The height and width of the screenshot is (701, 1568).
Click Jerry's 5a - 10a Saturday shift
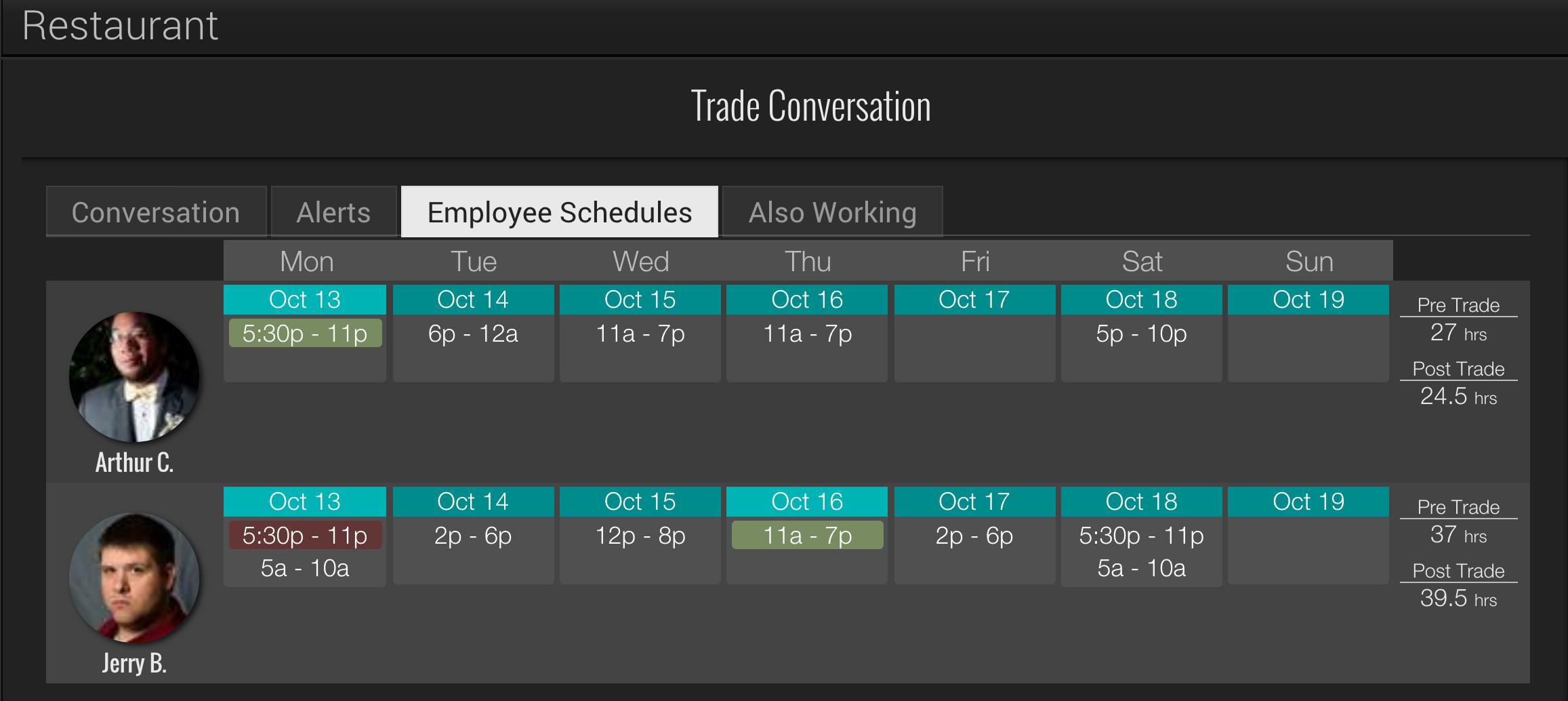point(1141,568)
